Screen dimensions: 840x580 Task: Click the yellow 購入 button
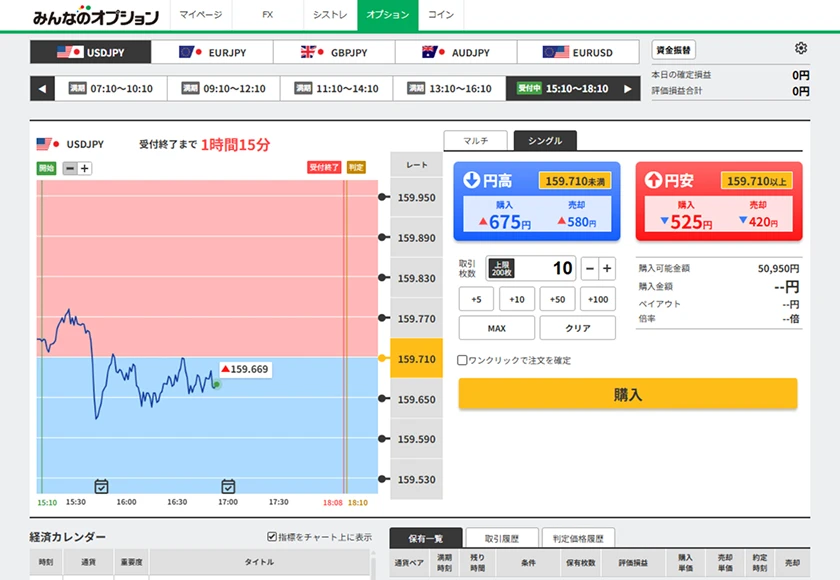click(628, 395)
